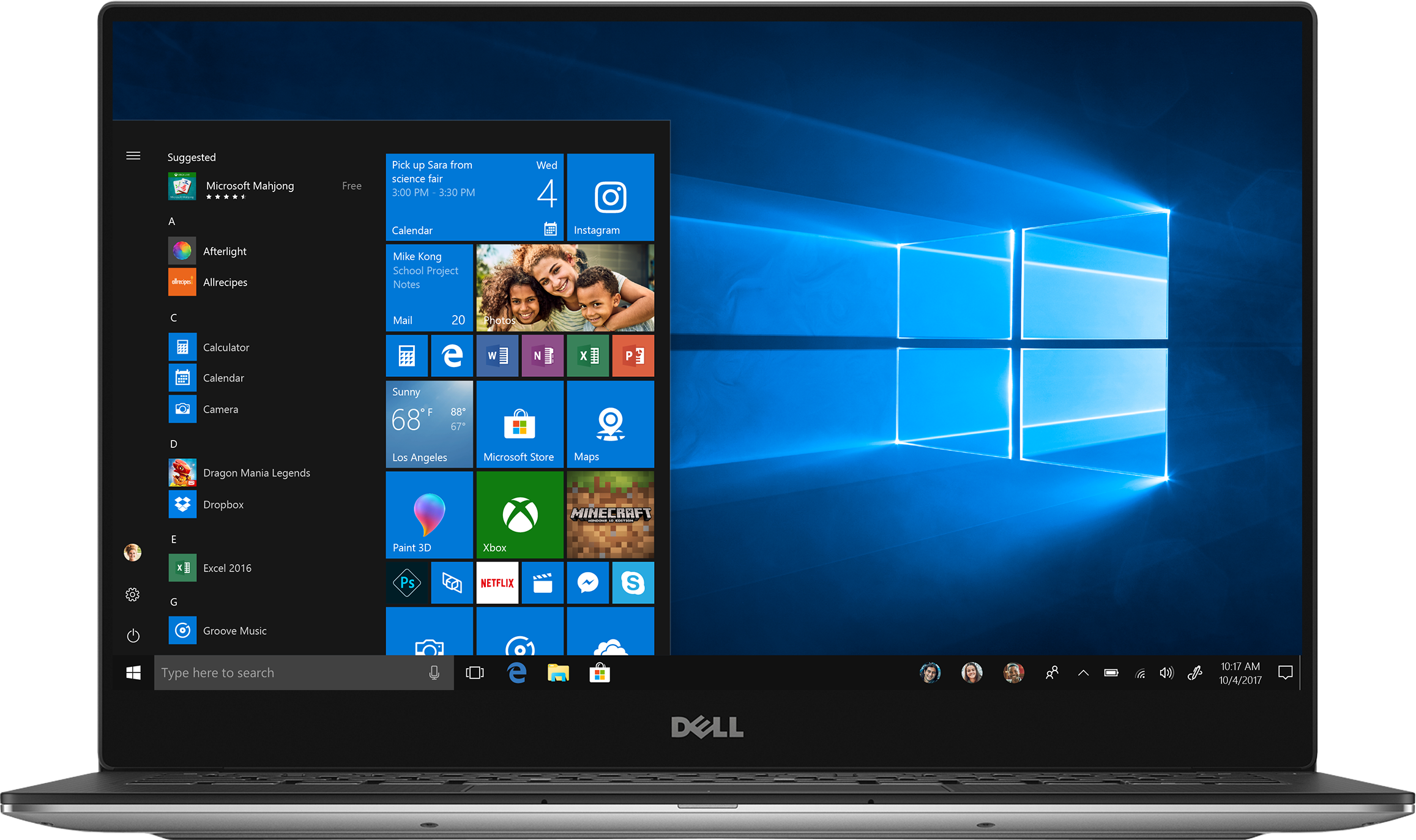Screen dimensions: 1416x840
Task: Jump using the letter C header
Action: [173, 318]
